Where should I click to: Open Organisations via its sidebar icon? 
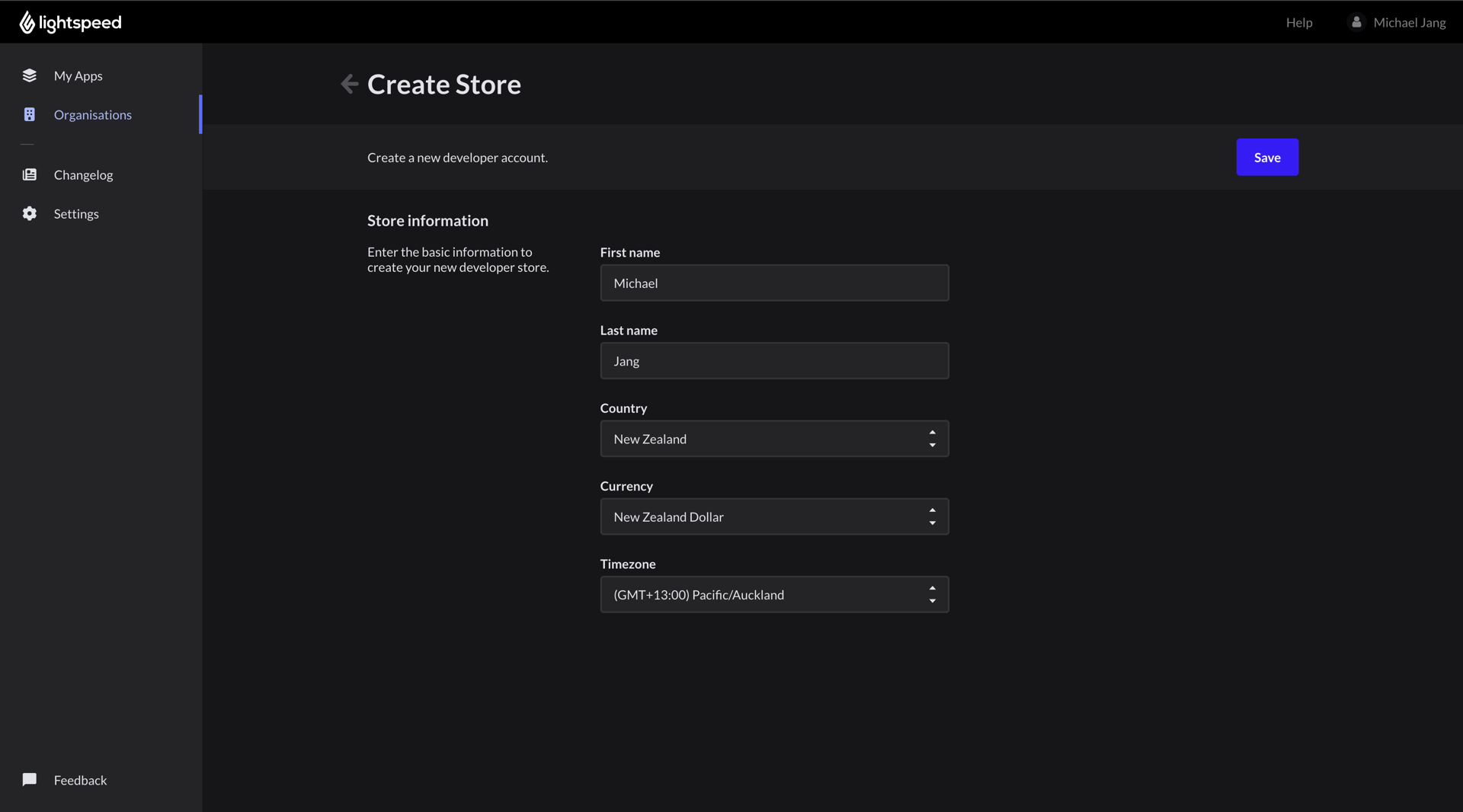coord(29,114)
